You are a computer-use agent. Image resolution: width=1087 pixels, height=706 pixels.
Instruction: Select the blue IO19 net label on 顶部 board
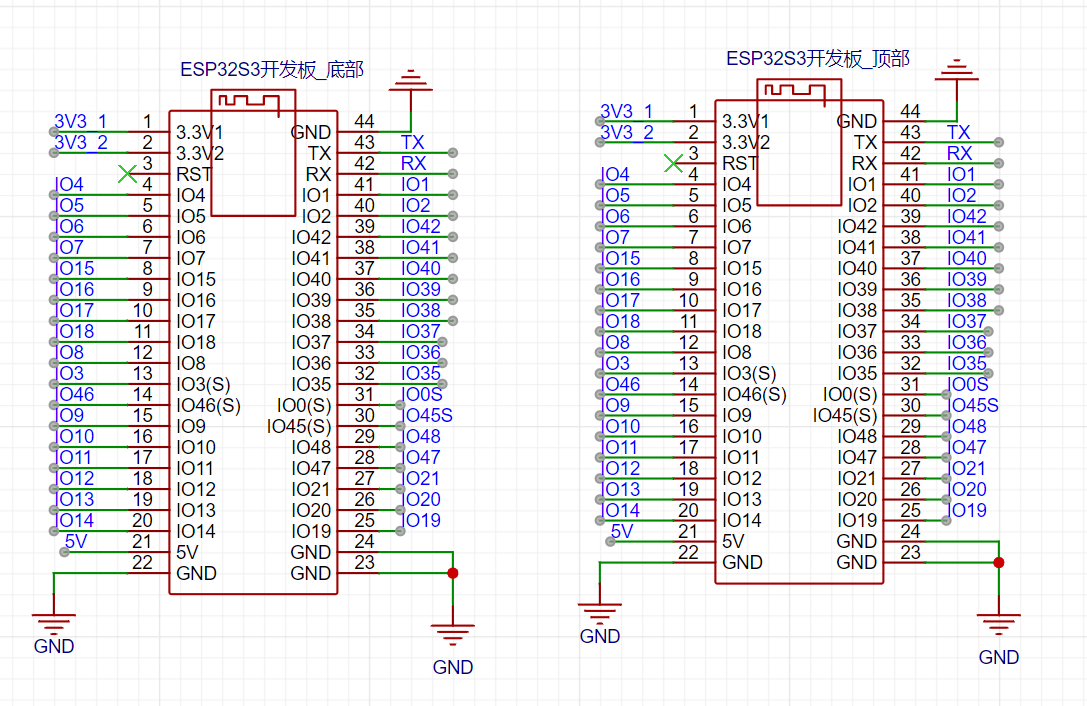pos(968,510)
